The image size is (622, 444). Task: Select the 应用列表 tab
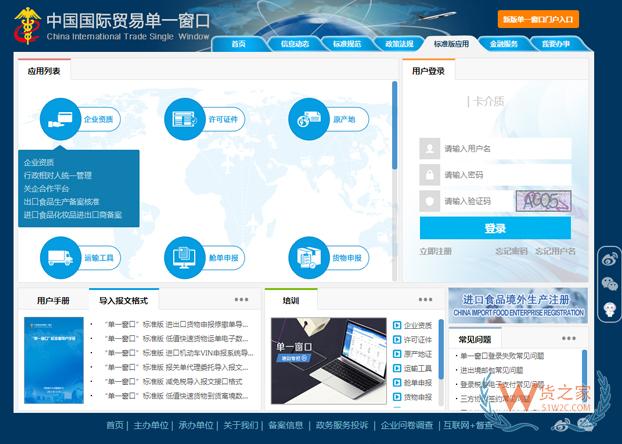pos(44,71)
